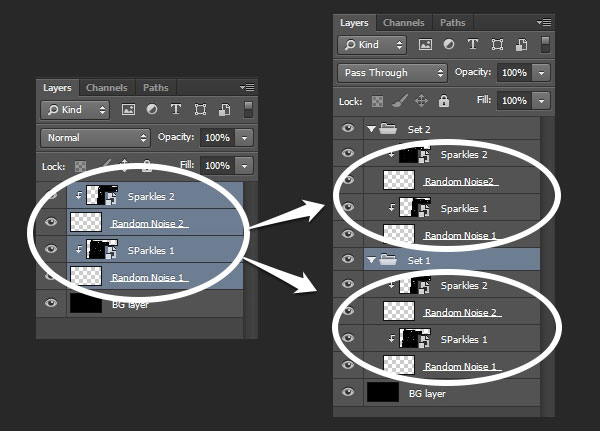The height and width of the screenshot is (431, 600).
Task: Click adjustment layer filter icon in right panel
Action: point(449,44)
